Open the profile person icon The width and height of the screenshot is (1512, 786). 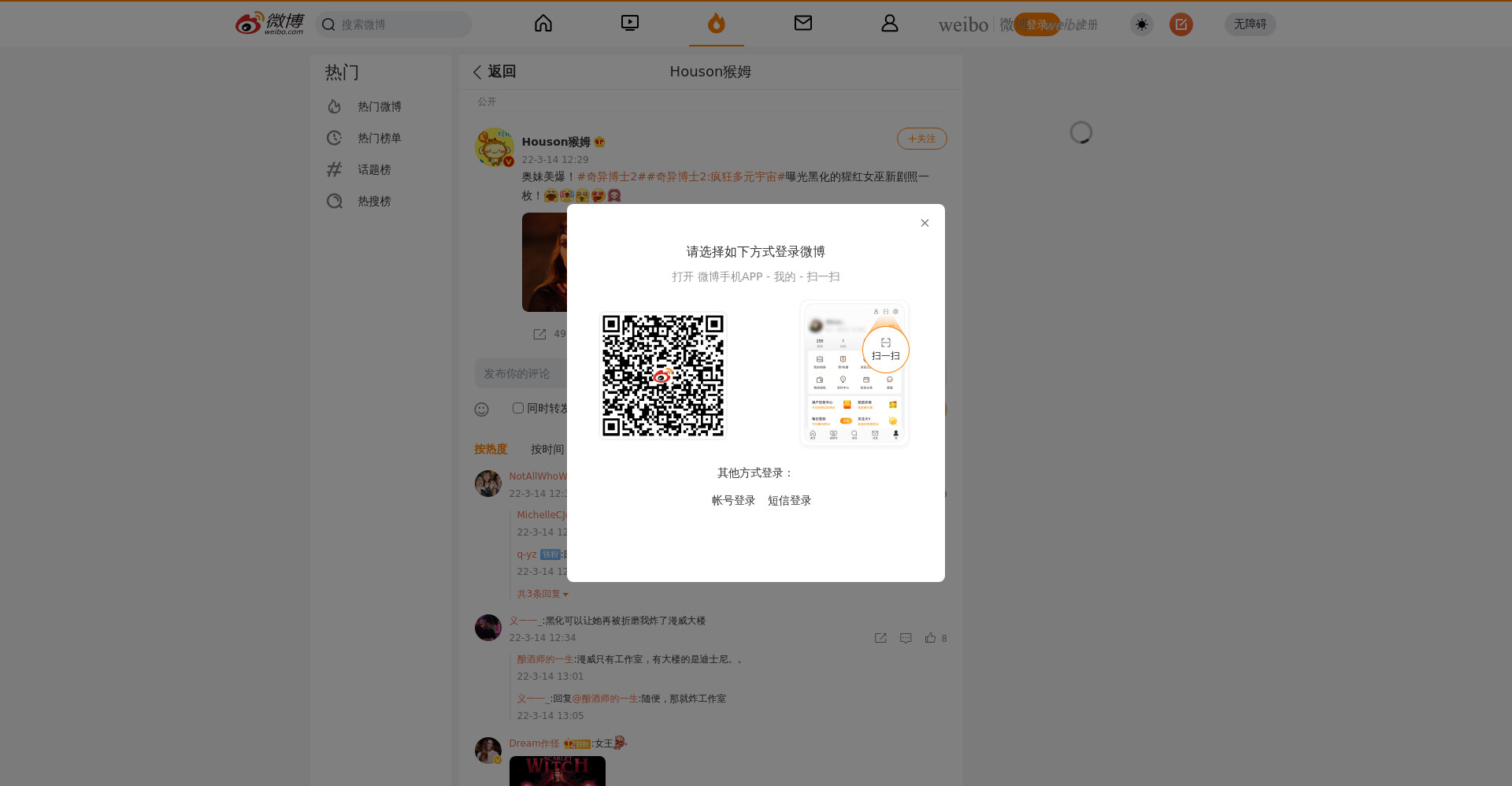coord(890,24)
